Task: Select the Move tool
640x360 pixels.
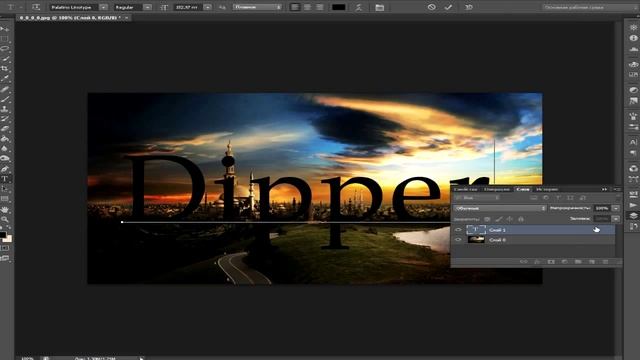Action: [5, 29]
